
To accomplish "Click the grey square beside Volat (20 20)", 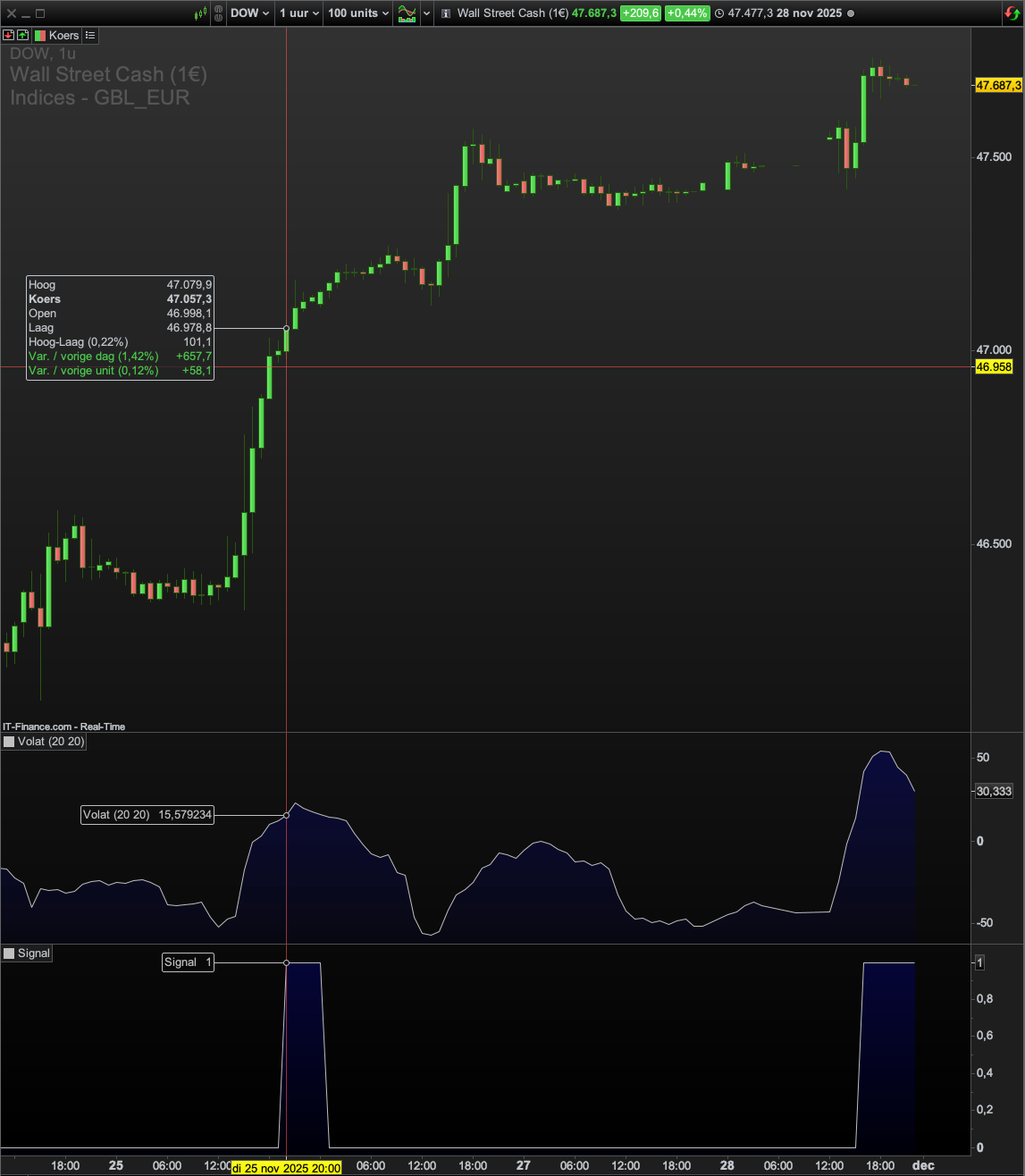I will (9, 742).
